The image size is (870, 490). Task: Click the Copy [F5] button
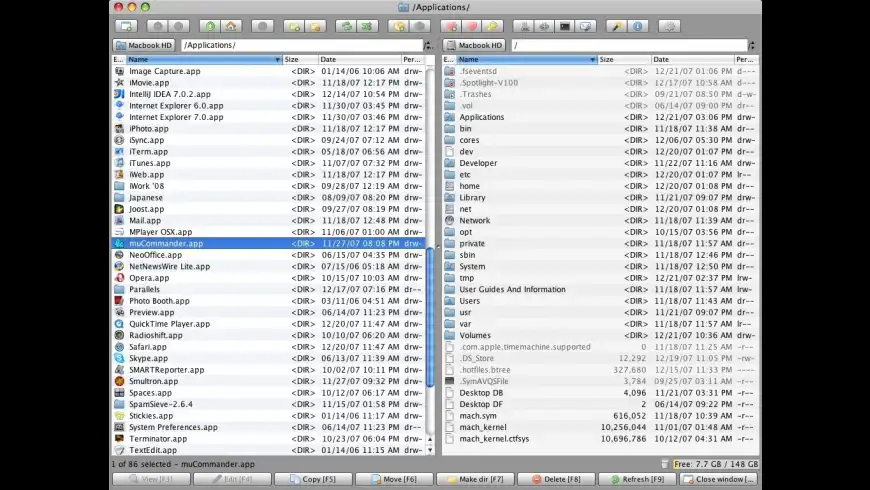[x=313, y=479]
